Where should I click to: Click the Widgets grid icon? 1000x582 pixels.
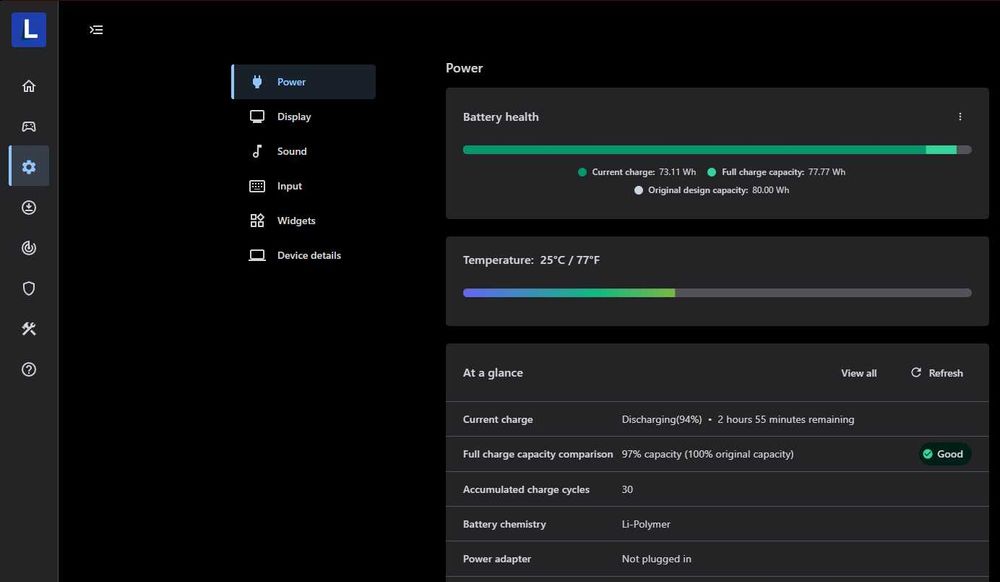coord(257,221)
